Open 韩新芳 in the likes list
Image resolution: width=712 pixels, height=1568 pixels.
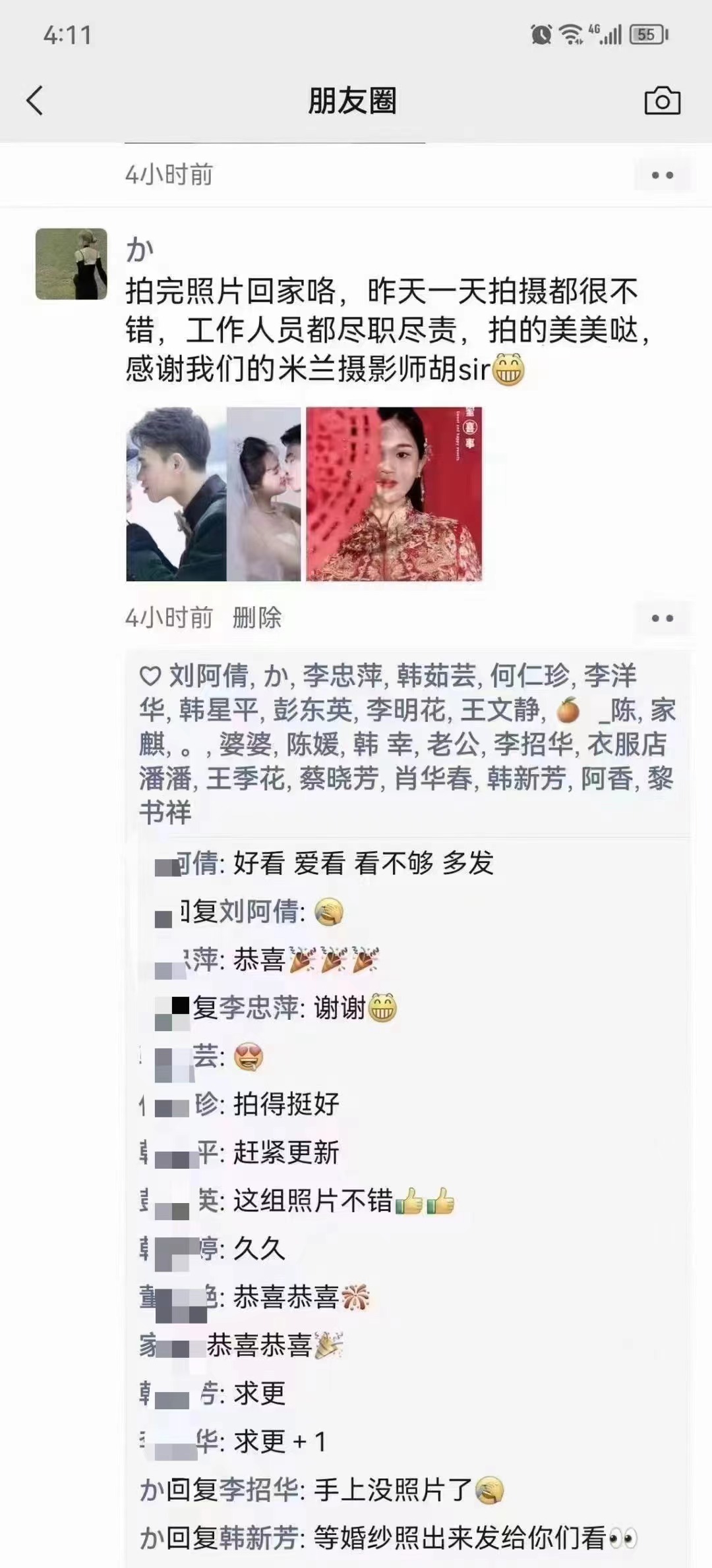(527, 779)
